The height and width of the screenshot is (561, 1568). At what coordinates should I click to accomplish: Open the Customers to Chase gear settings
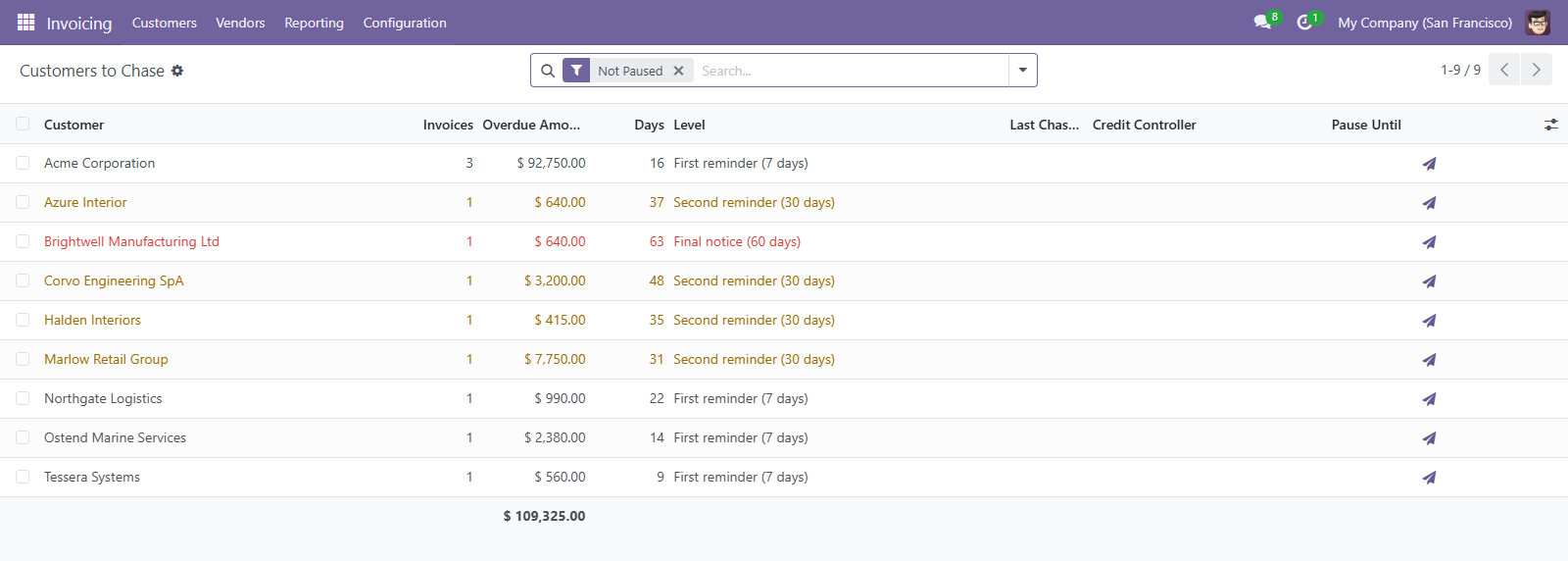click(177, 71)
